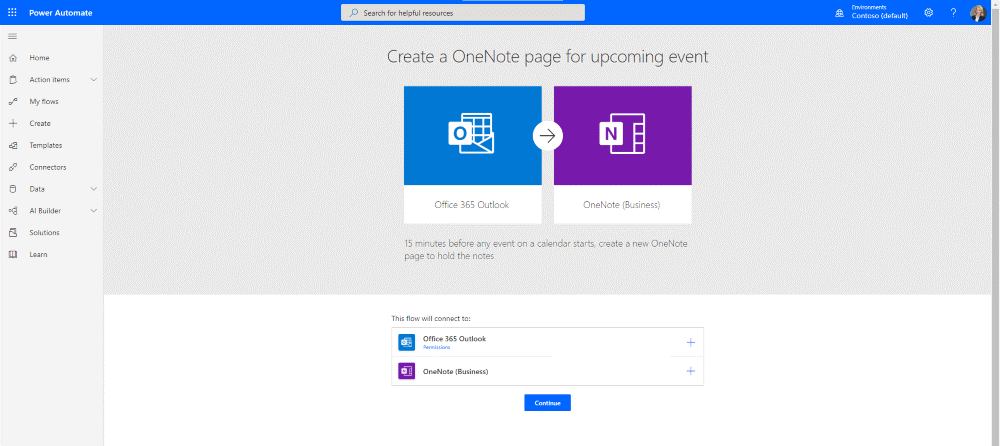1000x446 pixels.
Task: Click the help question mark icon
Action: pos(953,12)
